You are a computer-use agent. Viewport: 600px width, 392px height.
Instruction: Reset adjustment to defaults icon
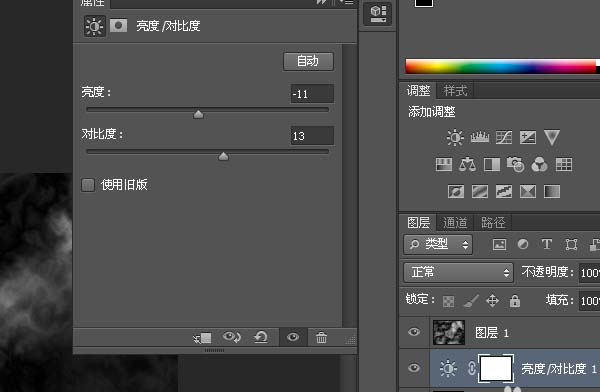point(261,337)
